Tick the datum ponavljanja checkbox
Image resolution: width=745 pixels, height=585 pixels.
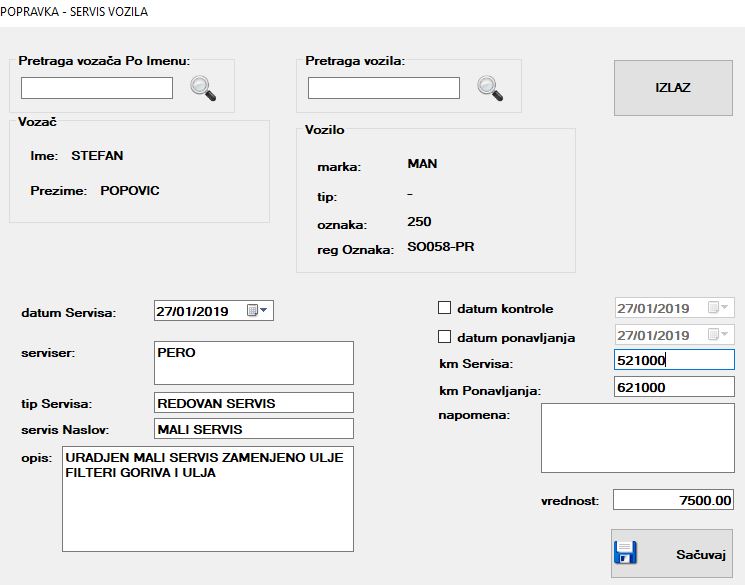pyautogui.click(x=445, y=337)
